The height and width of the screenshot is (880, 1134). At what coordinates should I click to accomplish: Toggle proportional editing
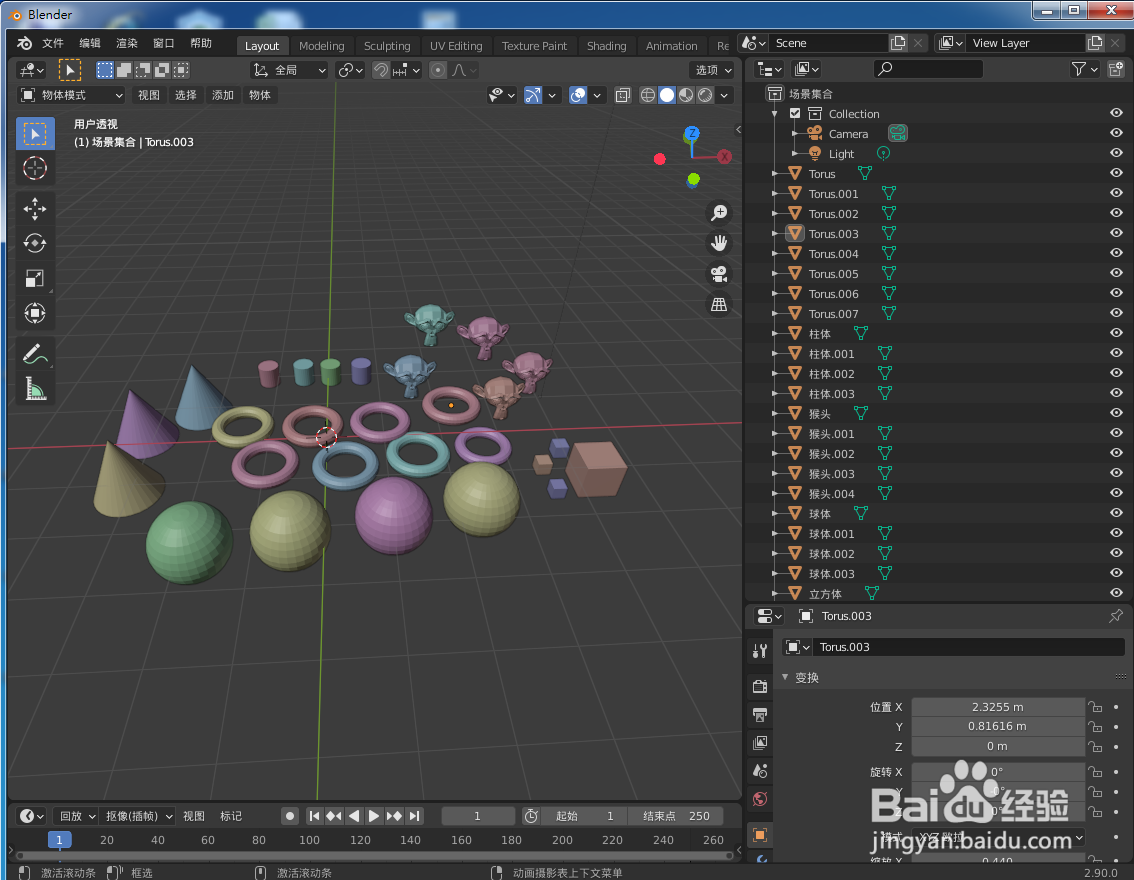437,70
